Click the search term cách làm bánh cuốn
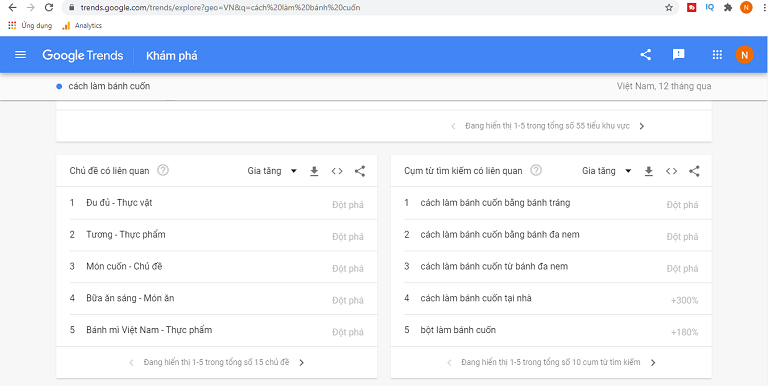Image resolution: width=768 pixels, height=386 pixels. click(109, 86)
